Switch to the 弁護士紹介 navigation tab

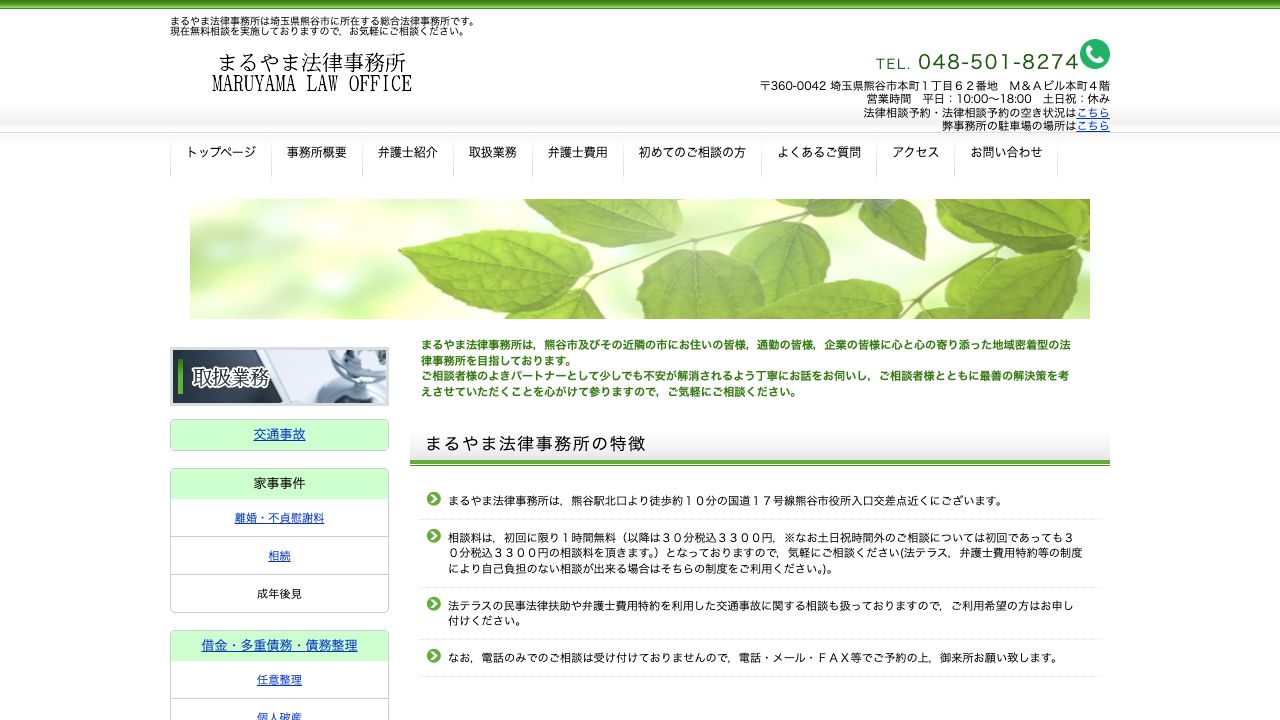407,152
